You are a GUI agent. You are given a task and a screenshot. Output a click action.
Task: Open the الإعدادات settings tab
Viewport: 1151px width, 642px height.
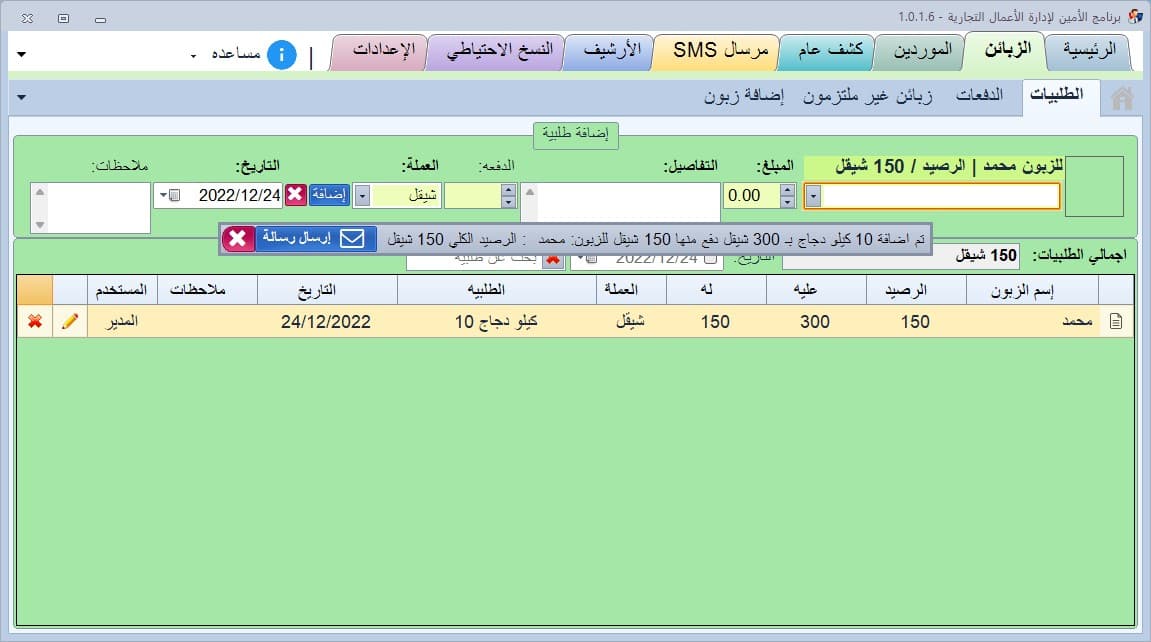point(383,50)
